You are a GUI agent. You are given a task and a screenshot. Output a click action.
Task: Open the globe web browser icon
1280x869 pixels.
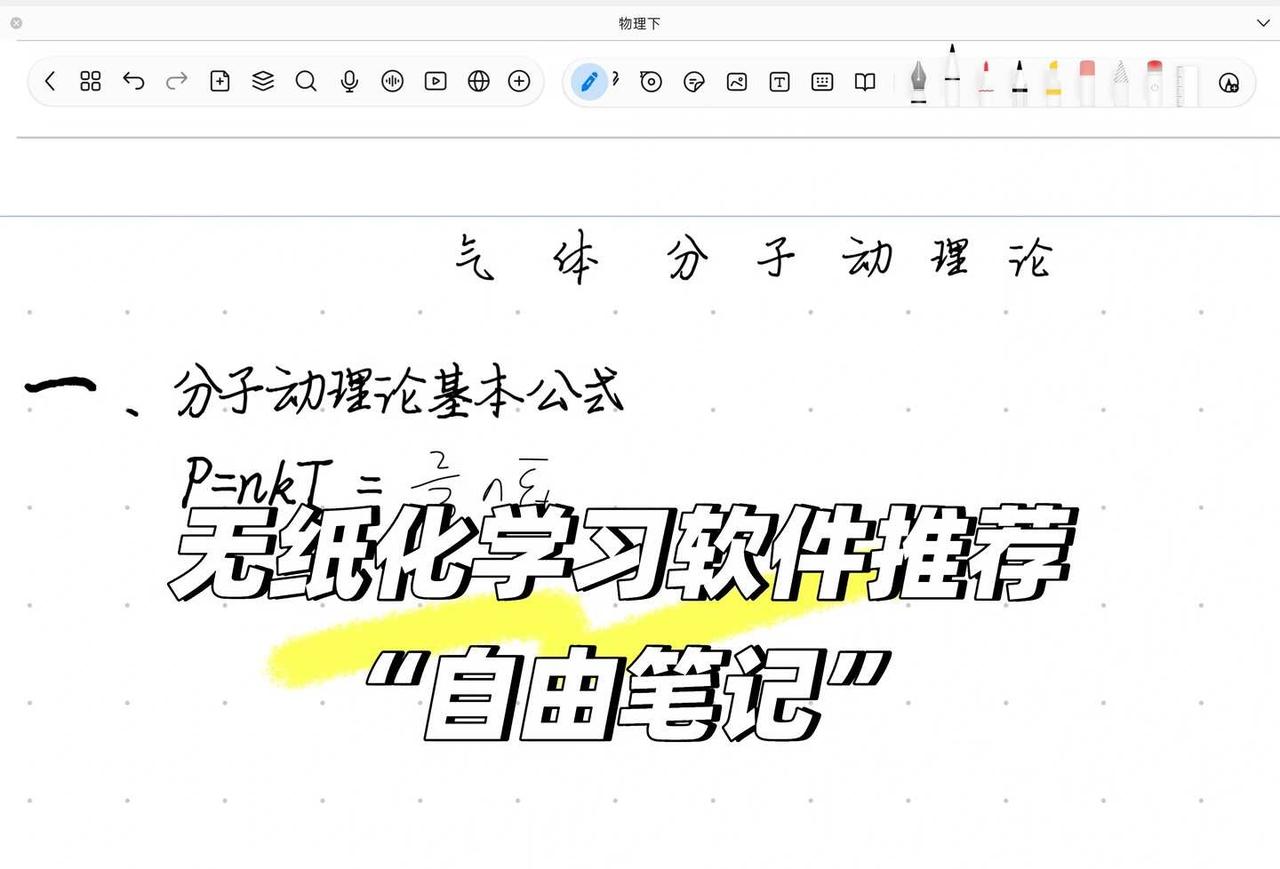(479, 82)
